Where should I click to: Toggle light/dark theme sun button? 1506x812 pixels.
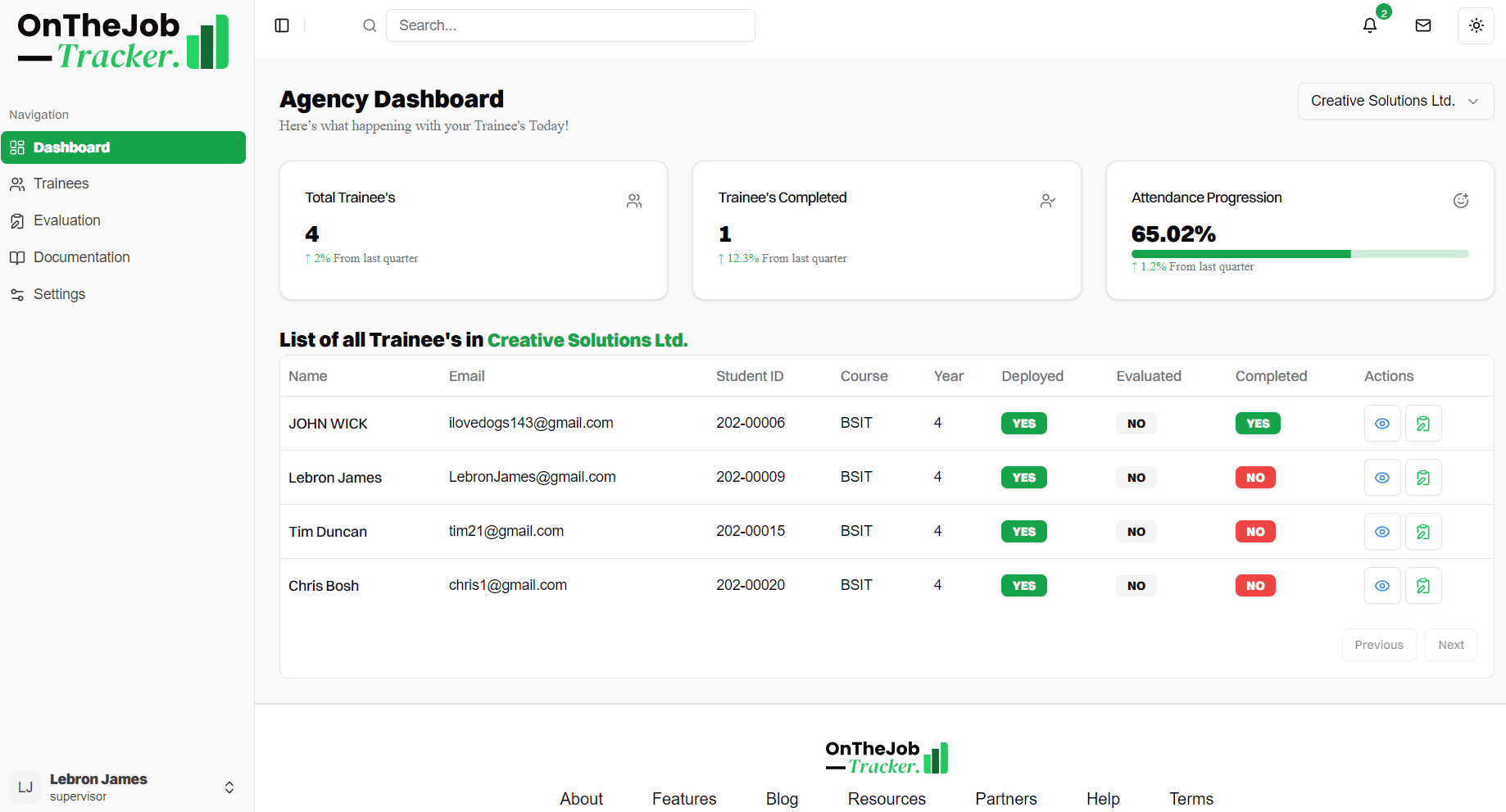1477,25
